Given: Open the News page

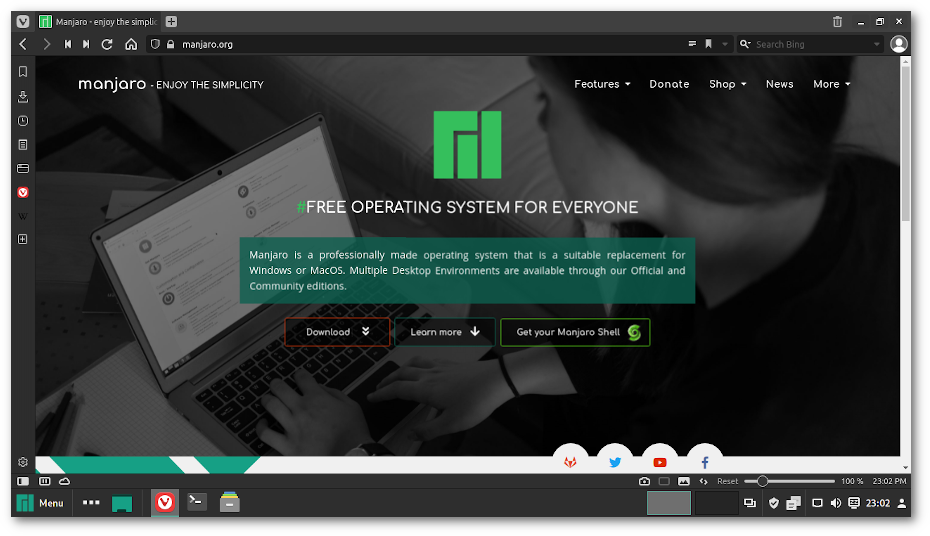Looking at the screenshot, I should [779, 84].
